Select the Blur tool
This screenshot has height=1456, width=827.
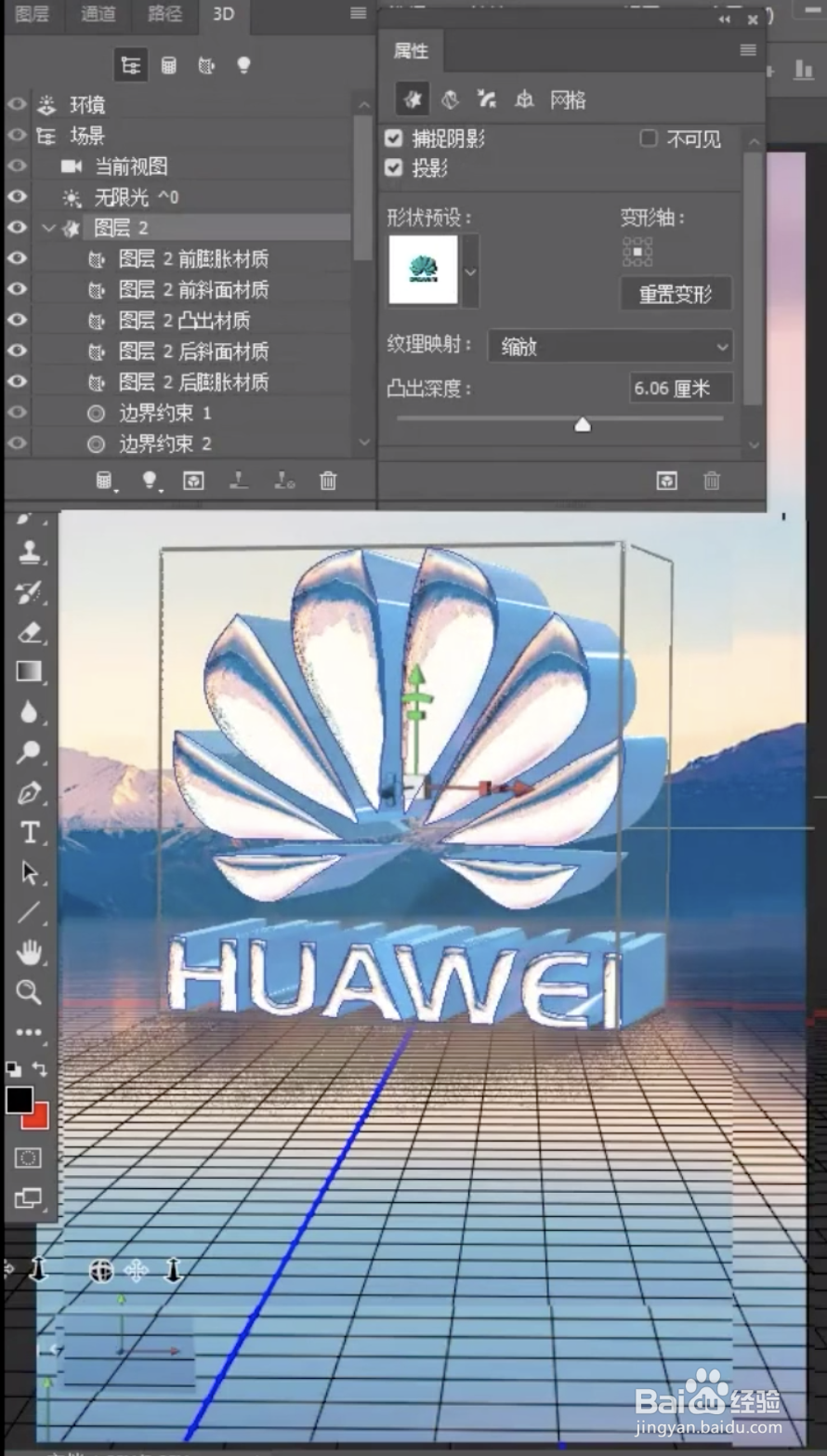coord(30,712)
